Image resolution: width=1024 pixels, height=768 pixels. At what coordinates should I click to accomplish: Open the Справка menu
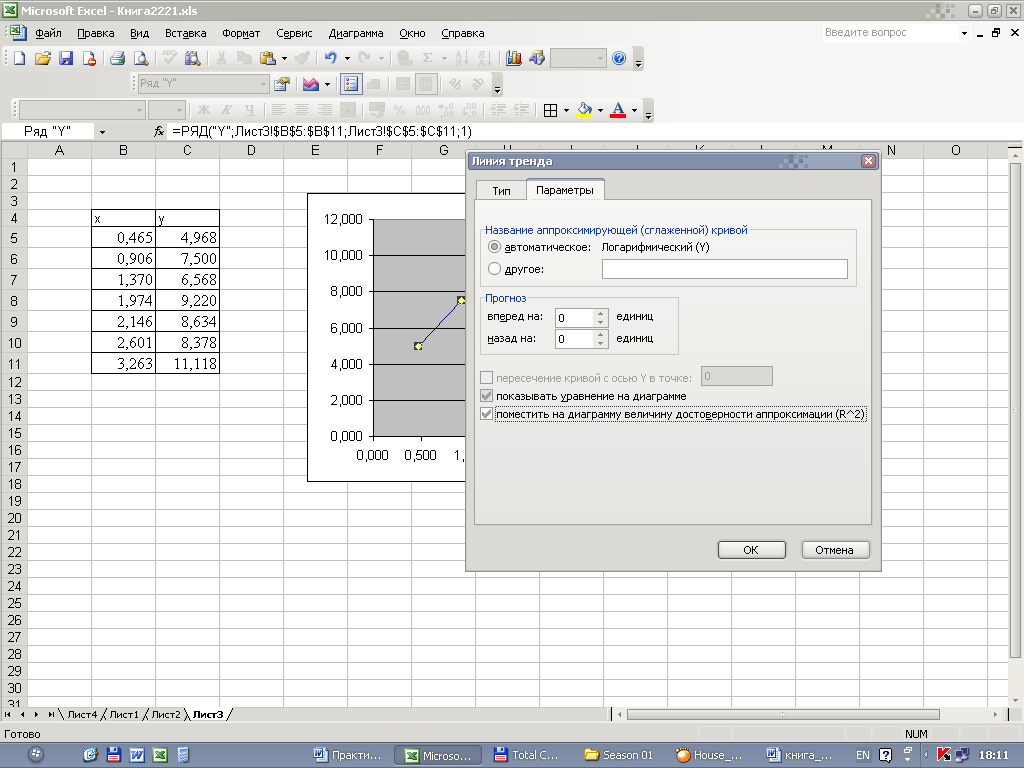(462, 33)
